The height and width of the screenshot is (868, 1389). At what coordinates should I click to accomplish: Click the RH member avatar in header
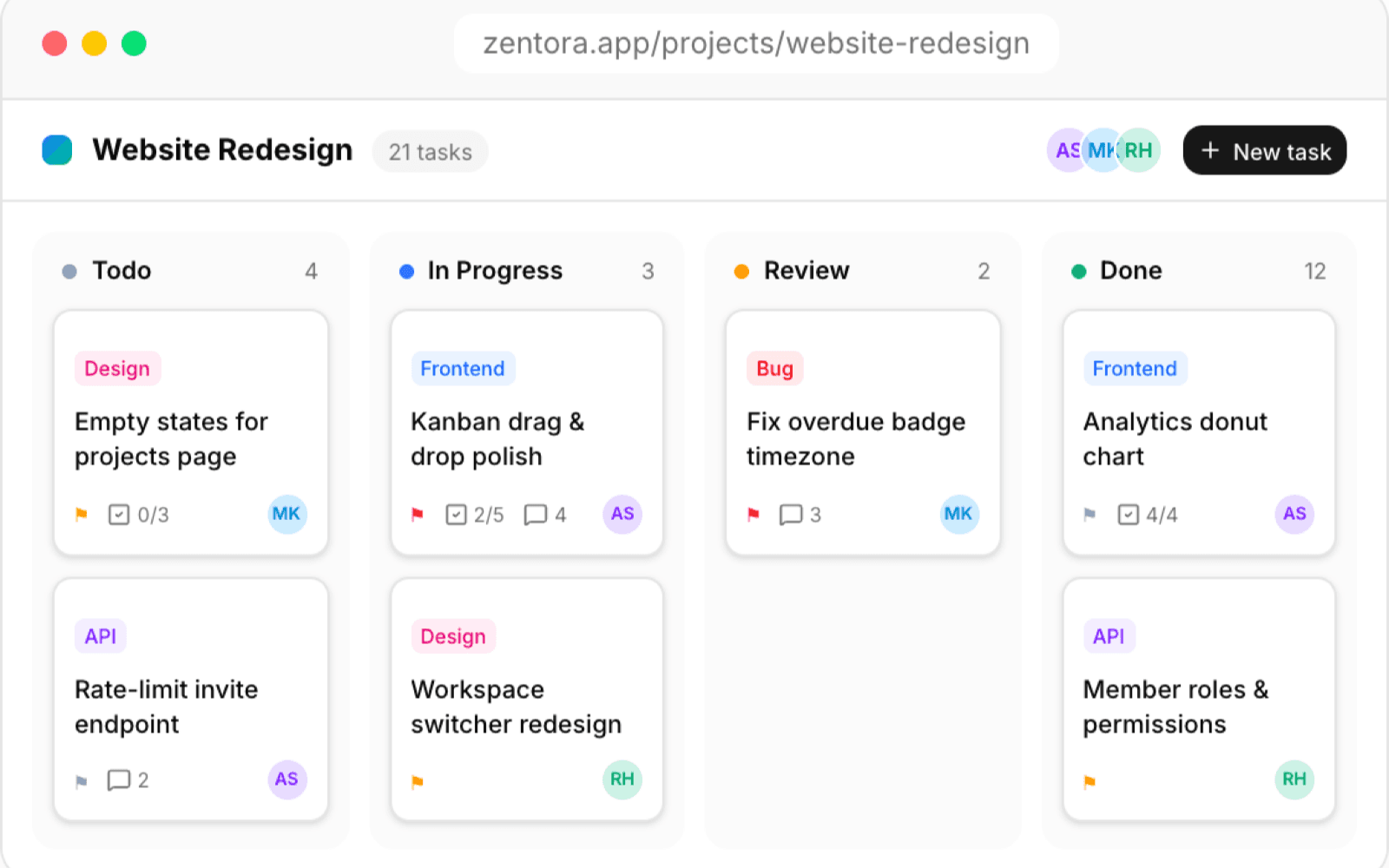pos(1139,150)
